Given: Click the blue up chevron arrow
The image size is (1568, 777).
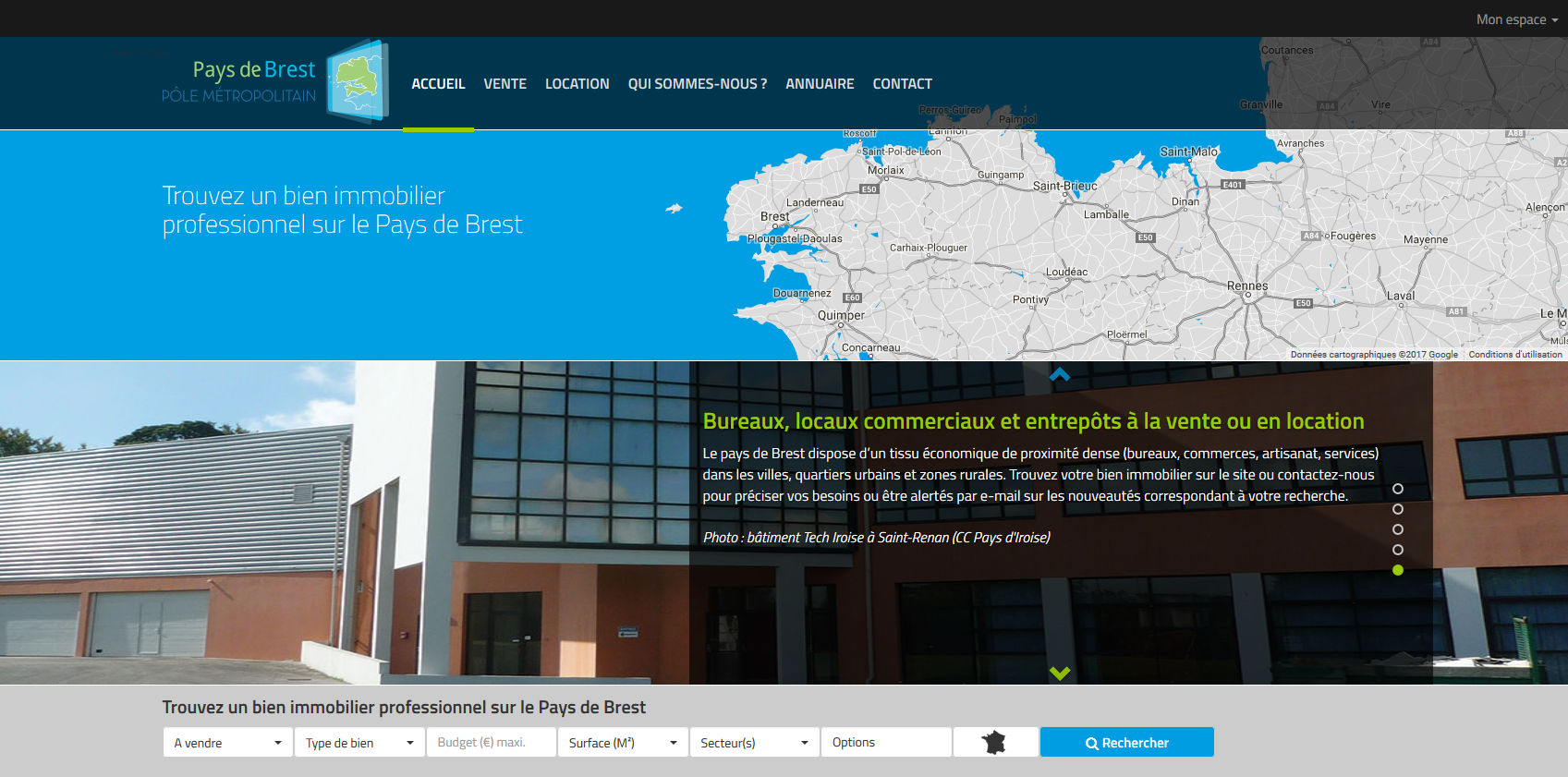Looking at the screenshot, I should [x=1060, y=374].
